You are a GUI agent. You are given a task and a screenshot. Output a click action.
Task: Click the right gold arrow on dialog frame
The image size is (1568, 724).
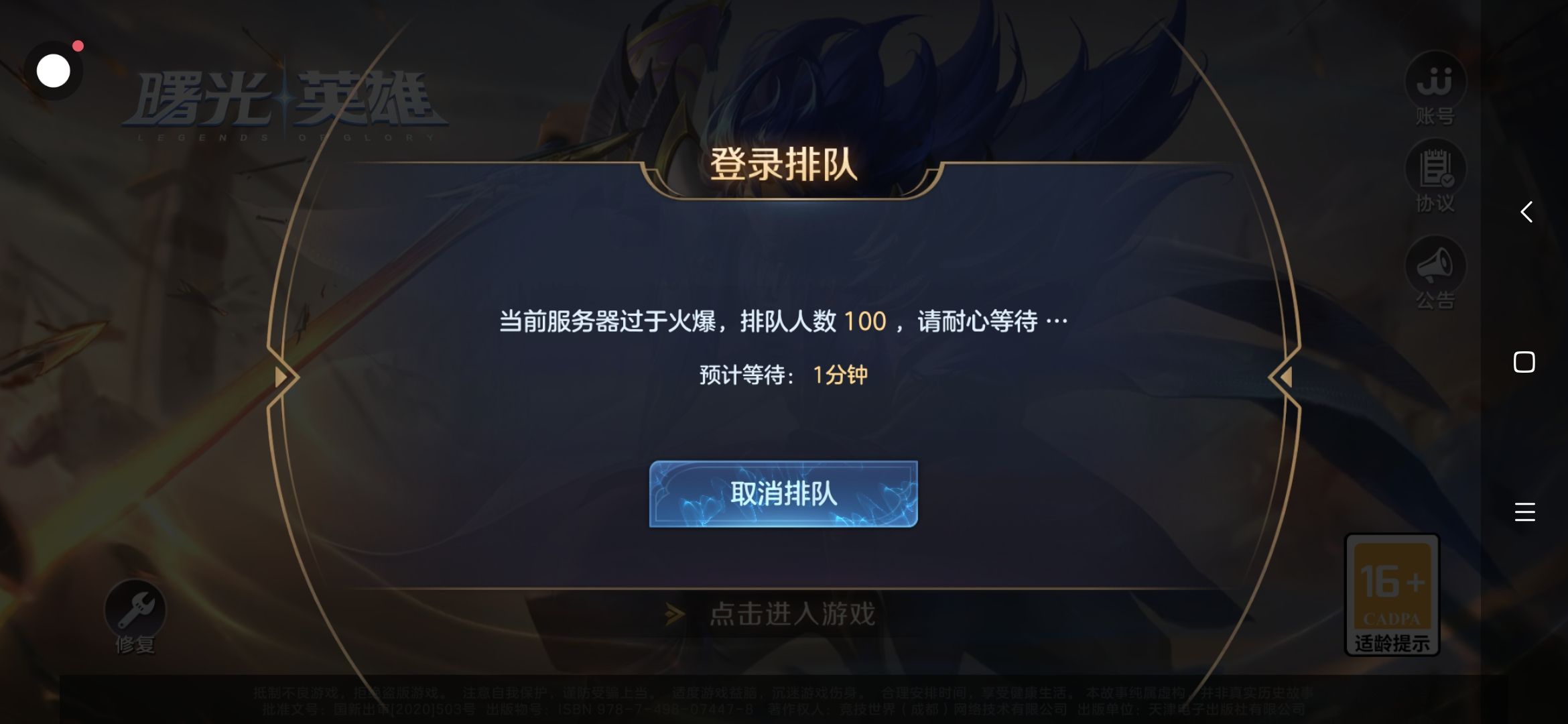coord(1285,377)
